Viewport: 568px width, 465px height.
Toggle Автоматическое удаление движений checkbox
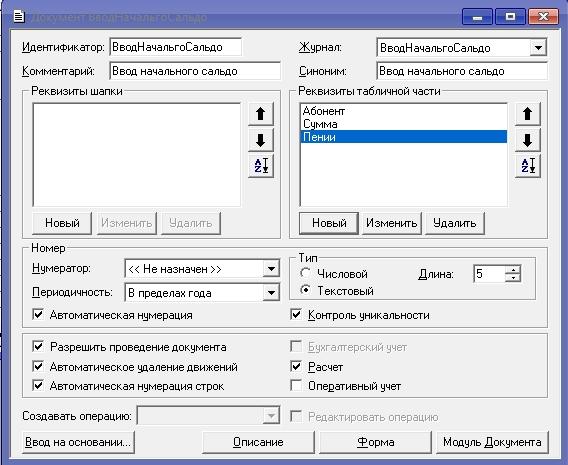[x=38, y=366]
